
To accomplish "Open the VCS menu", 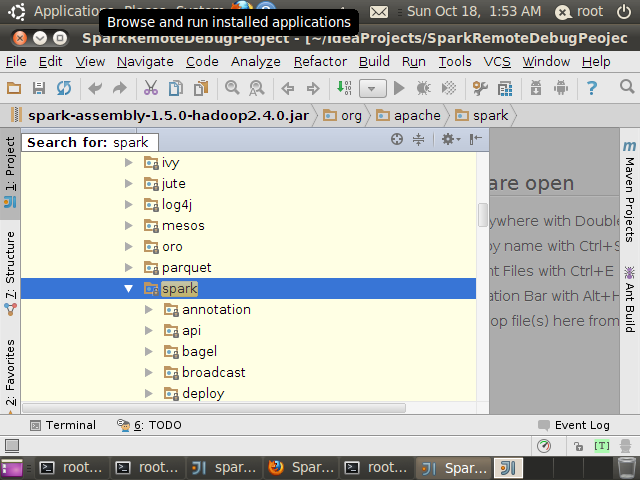I will (x=497, y=62).
